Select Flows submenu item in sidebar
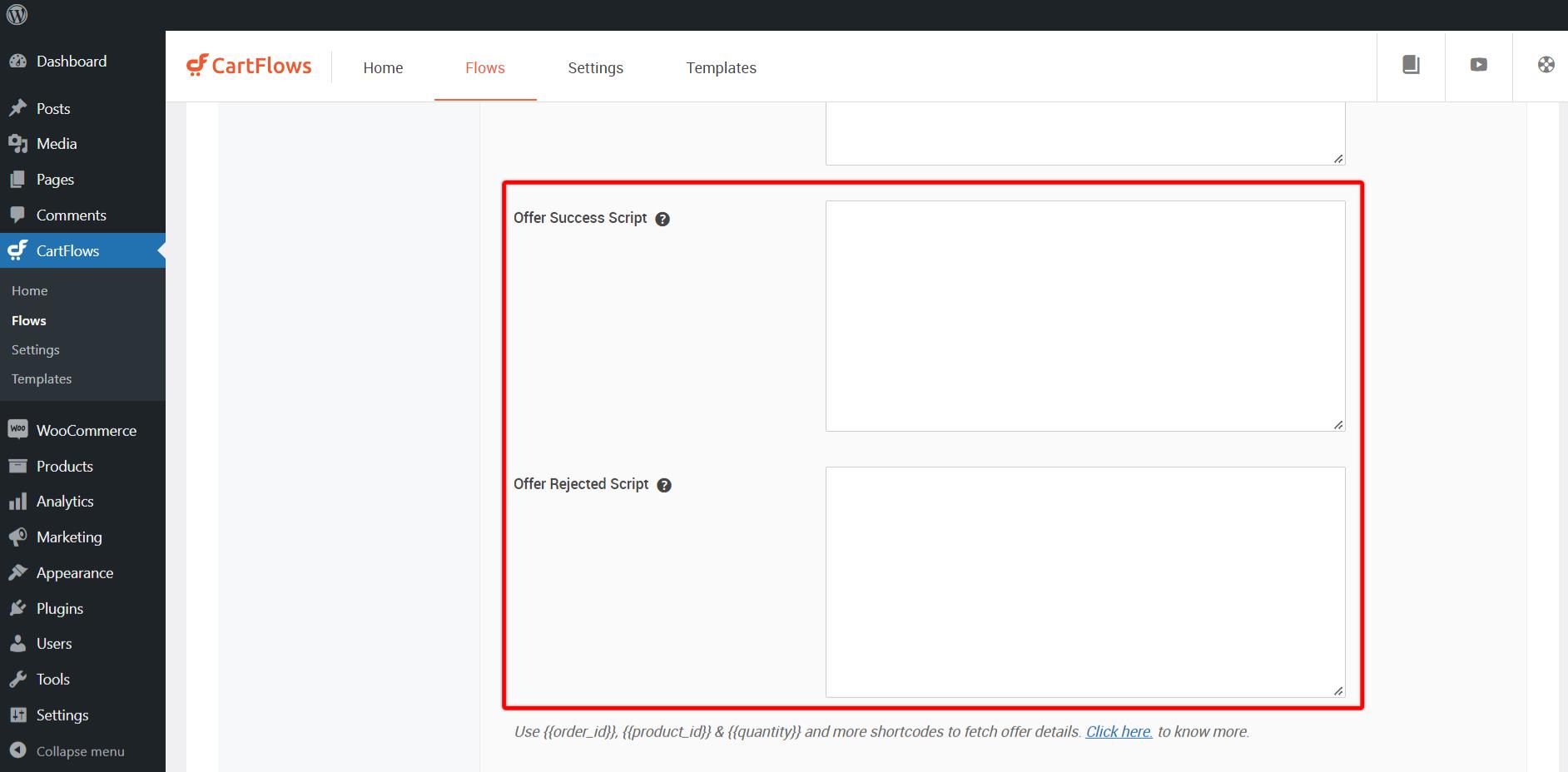 [x=29, y=320]
